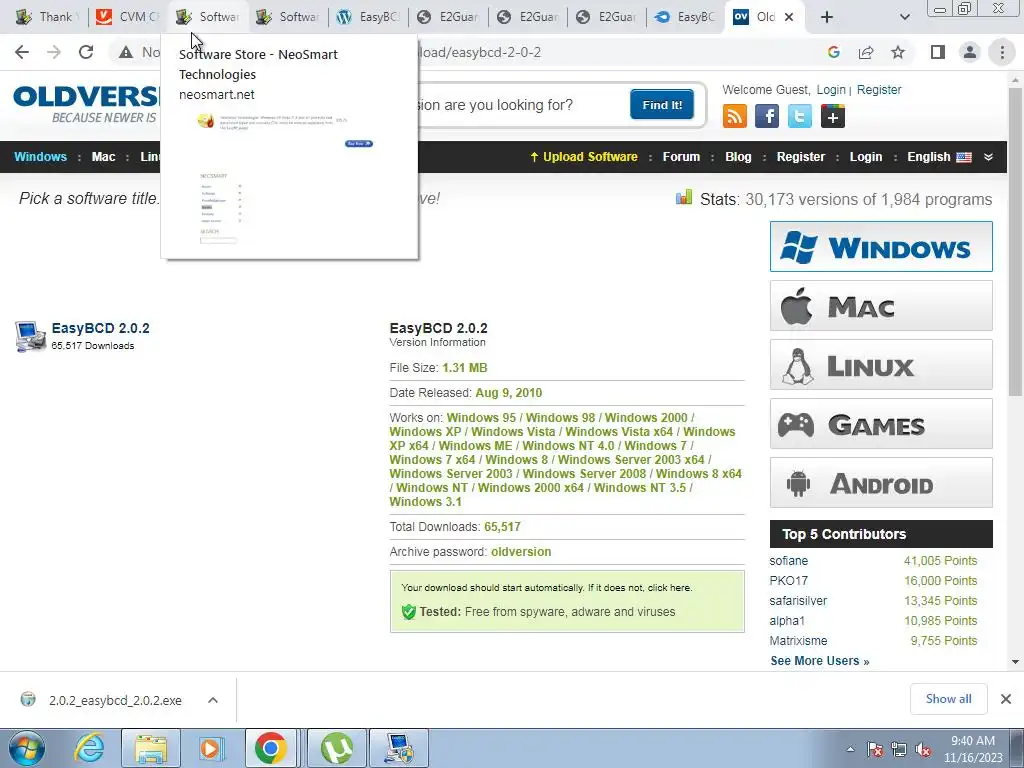
Task: Click the Find It! button
Action: click(662, 104)
